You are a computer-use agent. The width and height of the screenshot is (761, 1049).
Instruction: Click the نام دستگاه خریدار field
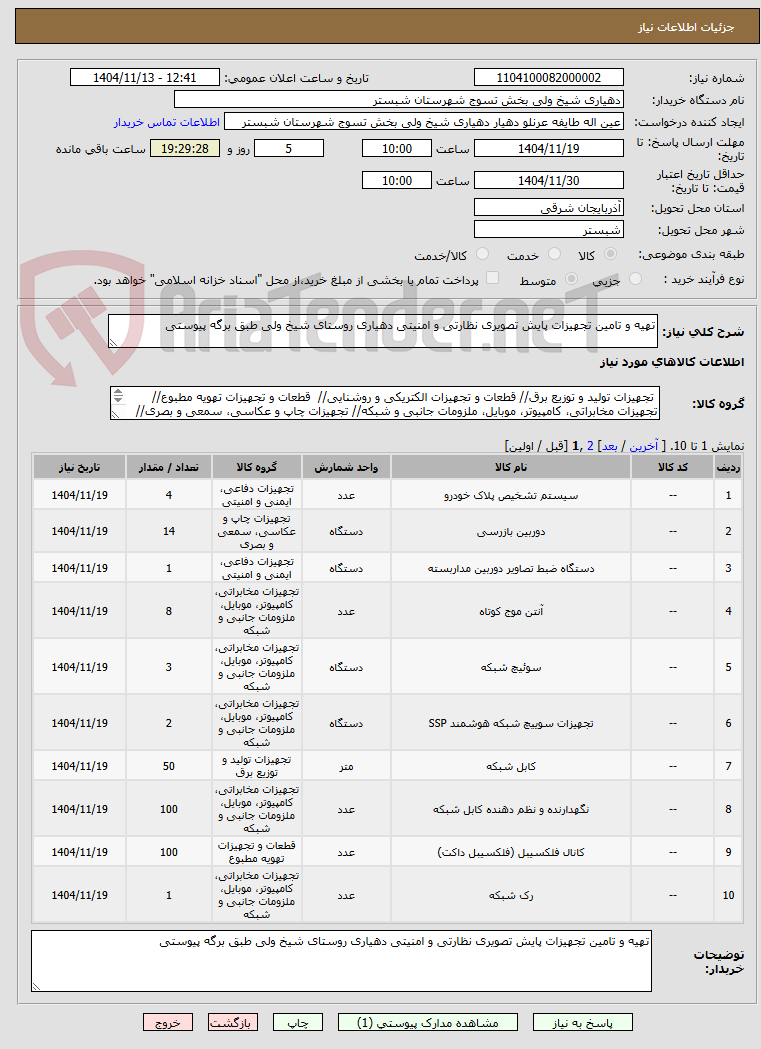399,100
